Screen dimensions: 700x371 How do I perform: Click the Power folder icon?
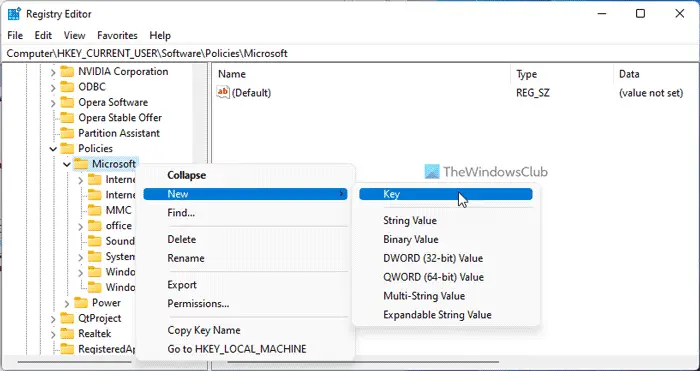(x=81, y=303)
